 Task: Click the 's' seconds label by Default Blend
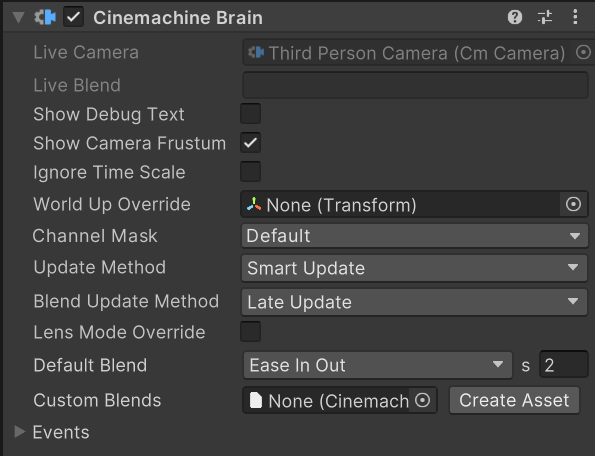coord(526,366)
